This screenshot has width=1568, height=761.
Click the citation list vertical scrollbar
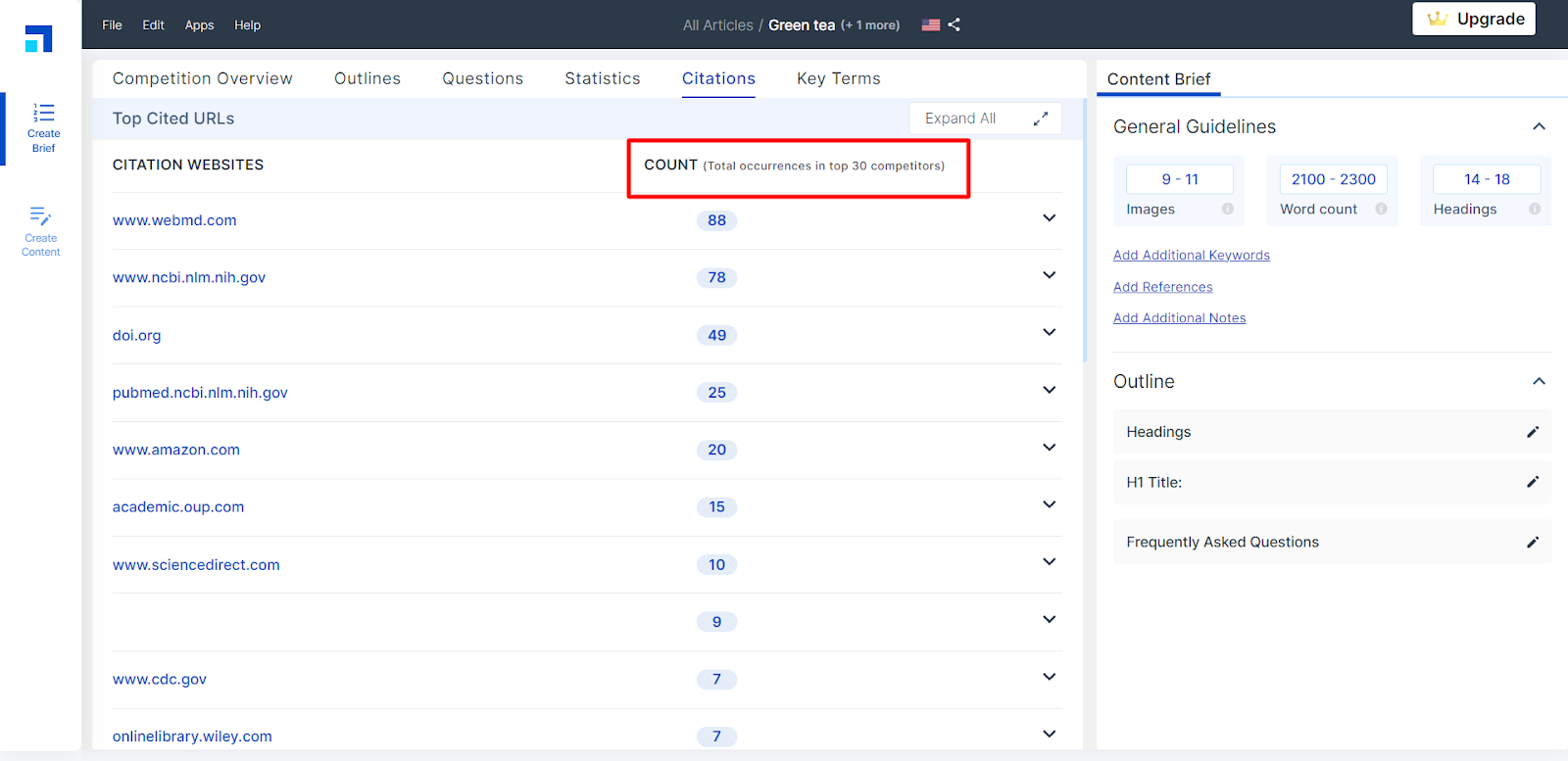(1085, 230)
